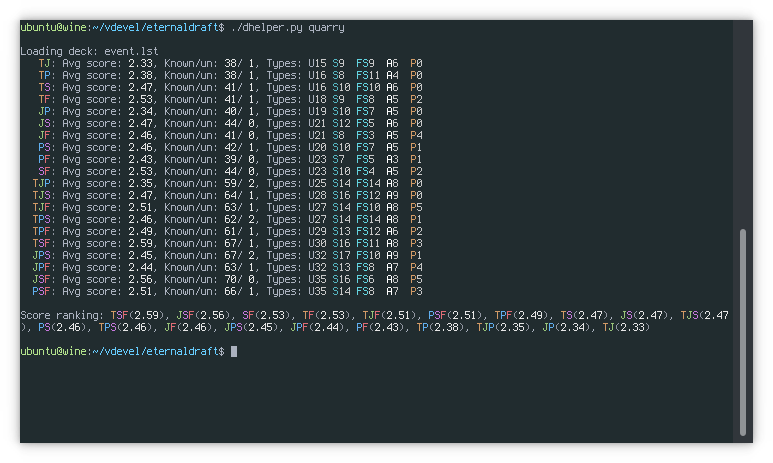The height and width of the screenshot is (463, 773).
Task: Click the 'JPF:' row label
Action: (44, 267)
